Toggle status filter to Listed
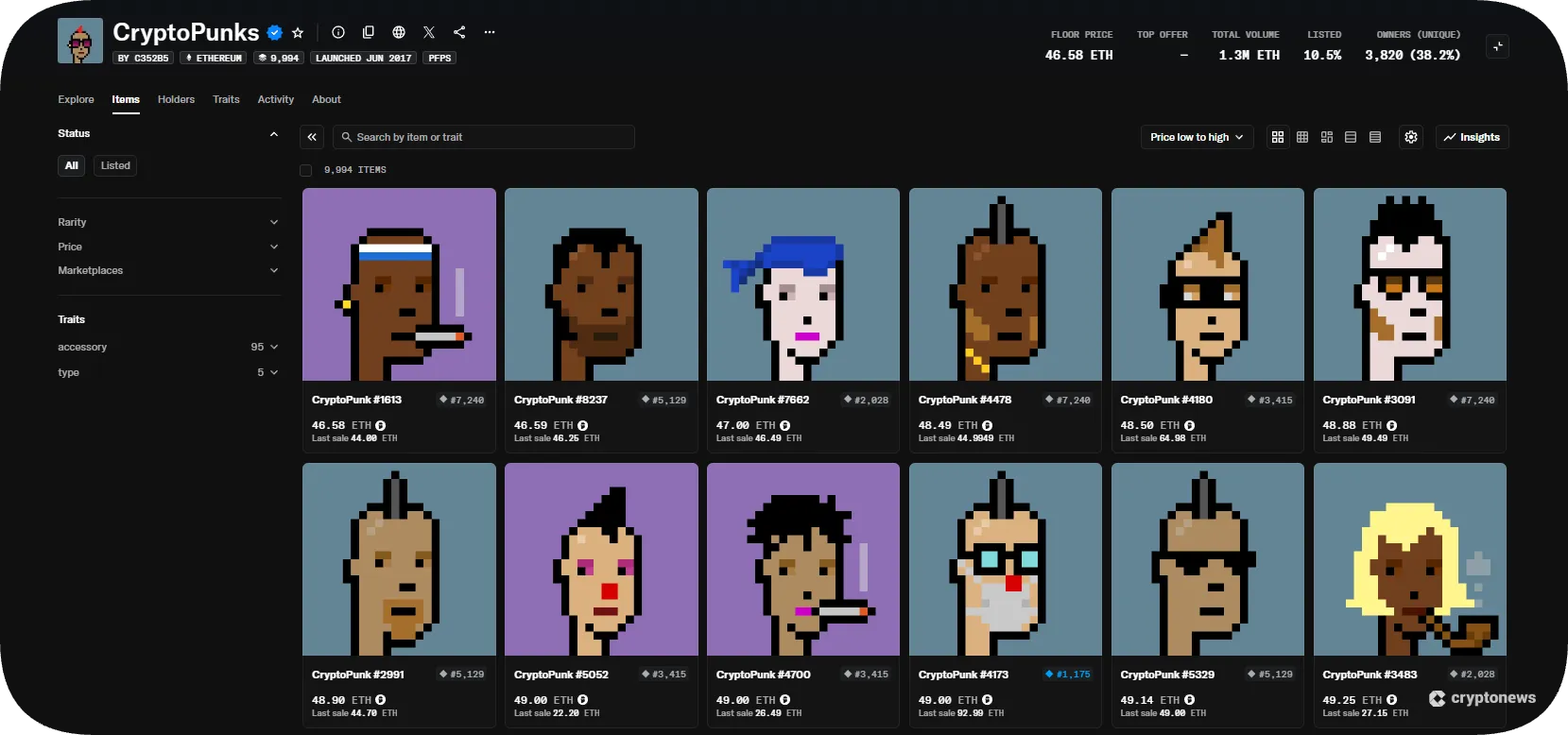 click(115, 165)
